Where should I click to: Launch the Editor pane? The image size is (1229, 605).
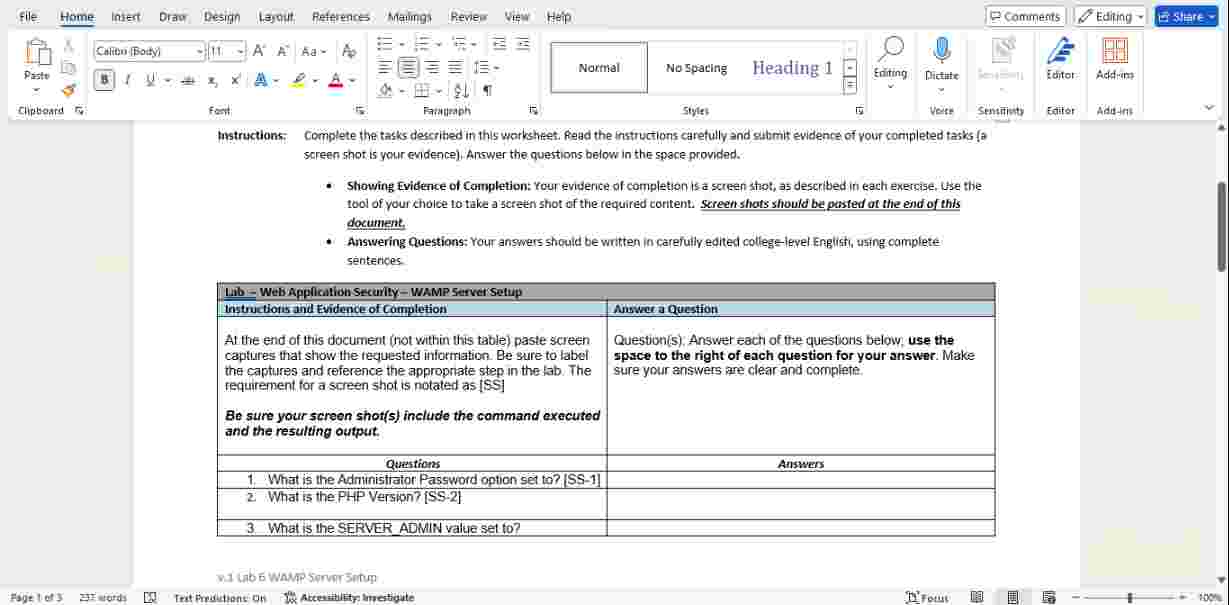pos(1060,67)
